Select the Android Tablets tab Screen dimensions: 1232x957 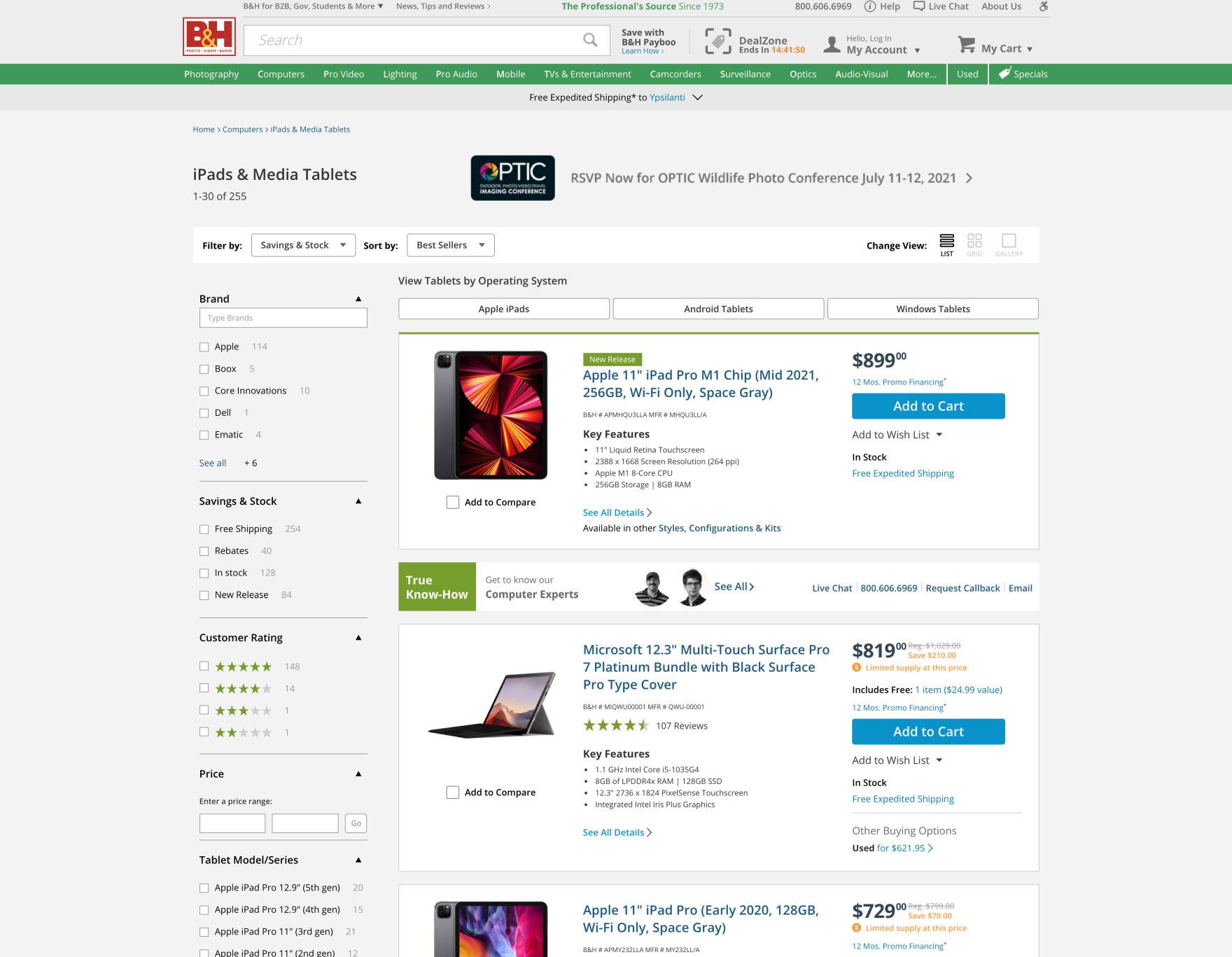[x=718, y=309]
